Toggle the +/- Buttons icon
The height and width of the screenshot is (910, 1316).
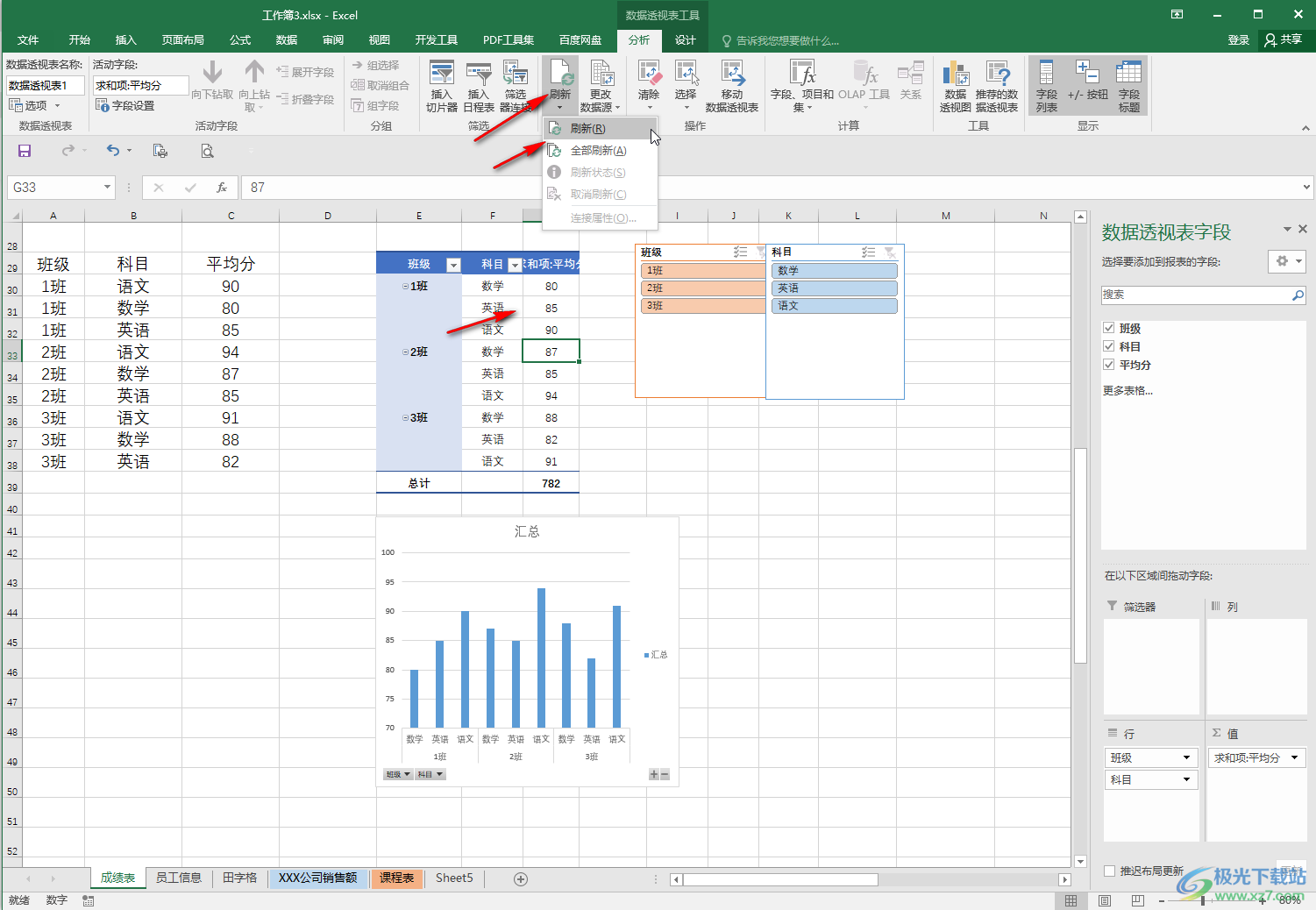(1087, 81)
